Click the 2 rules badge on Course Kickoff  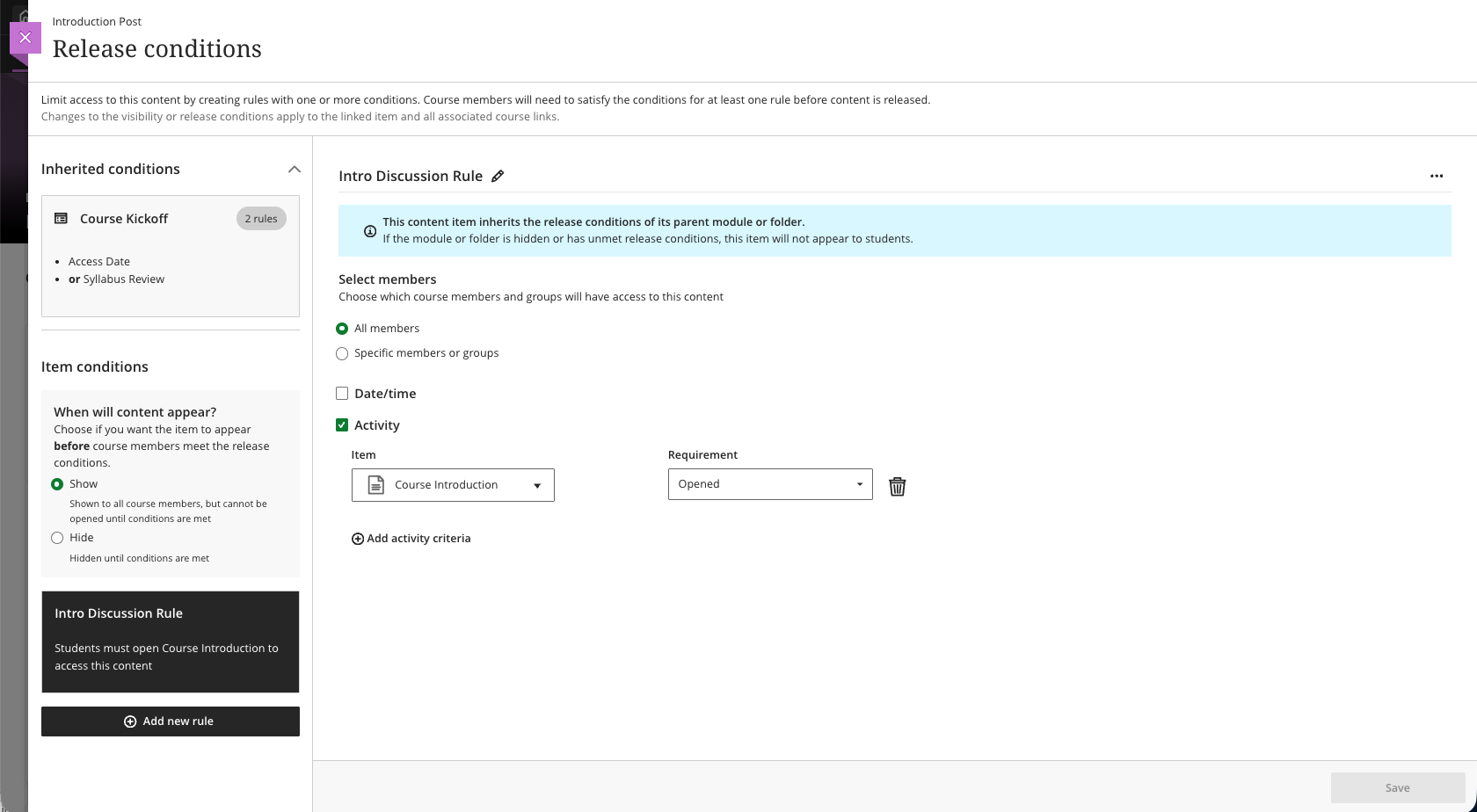pyautogui.click(x=260, y=218)
